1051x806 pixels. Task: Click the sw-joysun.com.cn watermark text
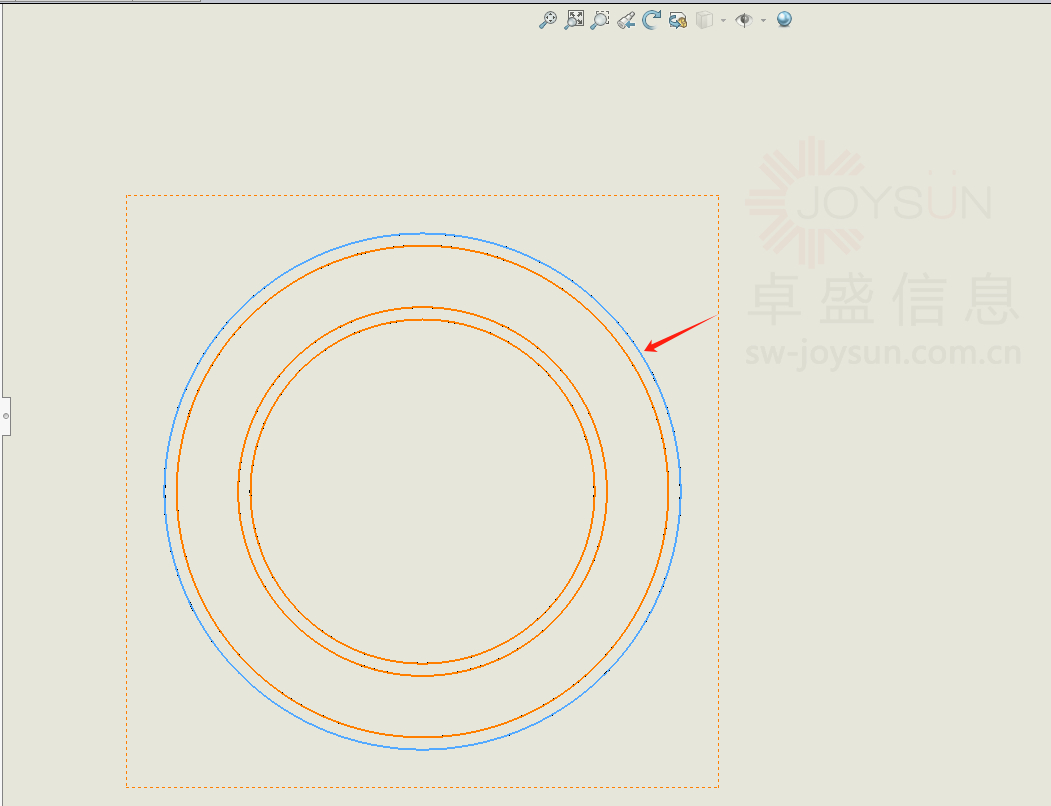pyautogui.click(x=882, y=354)
